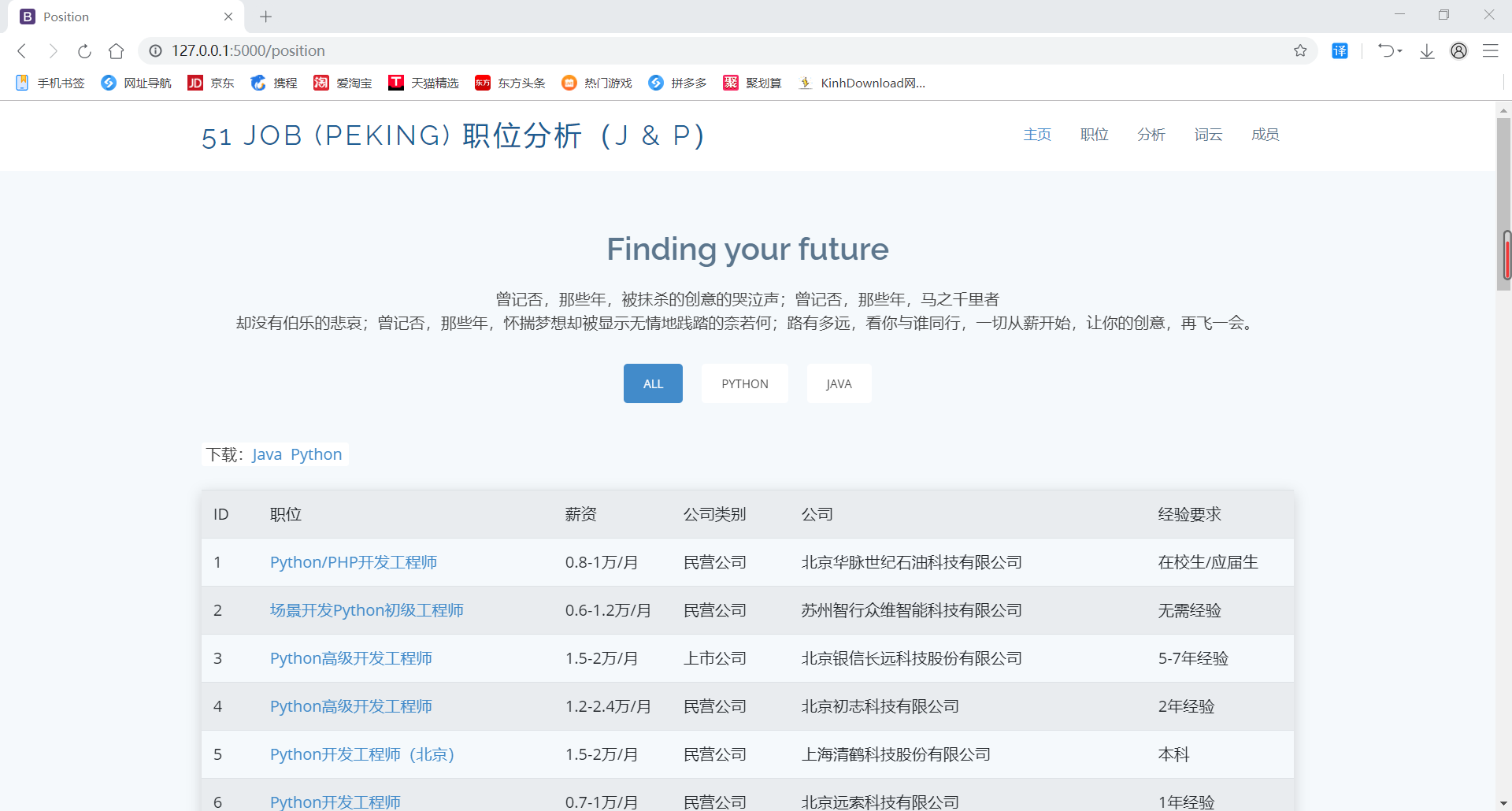Select the JAVA filter button

pos(838,383)
